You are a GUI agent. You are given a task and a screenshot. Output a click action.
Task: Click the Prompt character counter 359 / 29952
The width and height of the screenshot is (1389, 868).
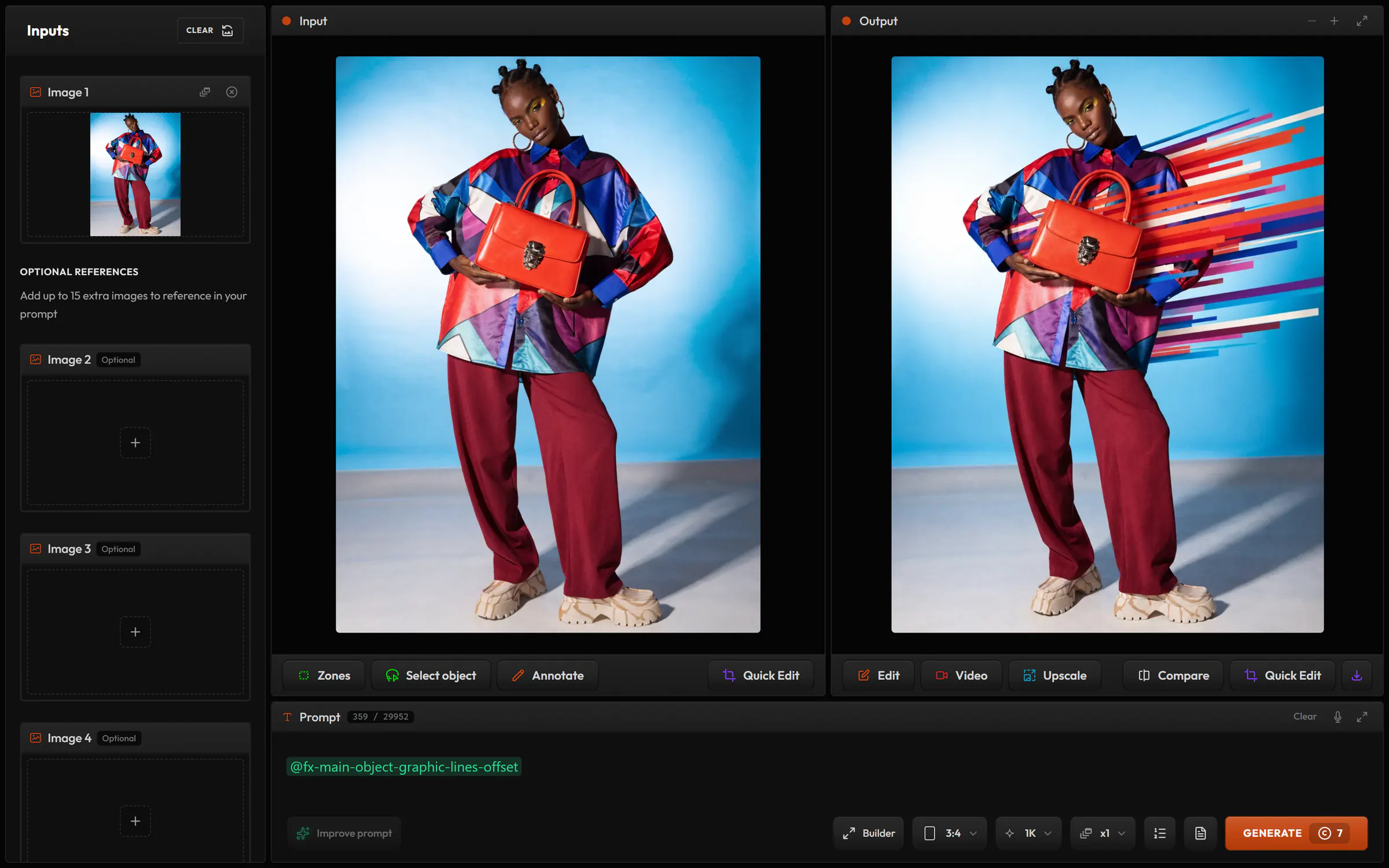(380, 716)
